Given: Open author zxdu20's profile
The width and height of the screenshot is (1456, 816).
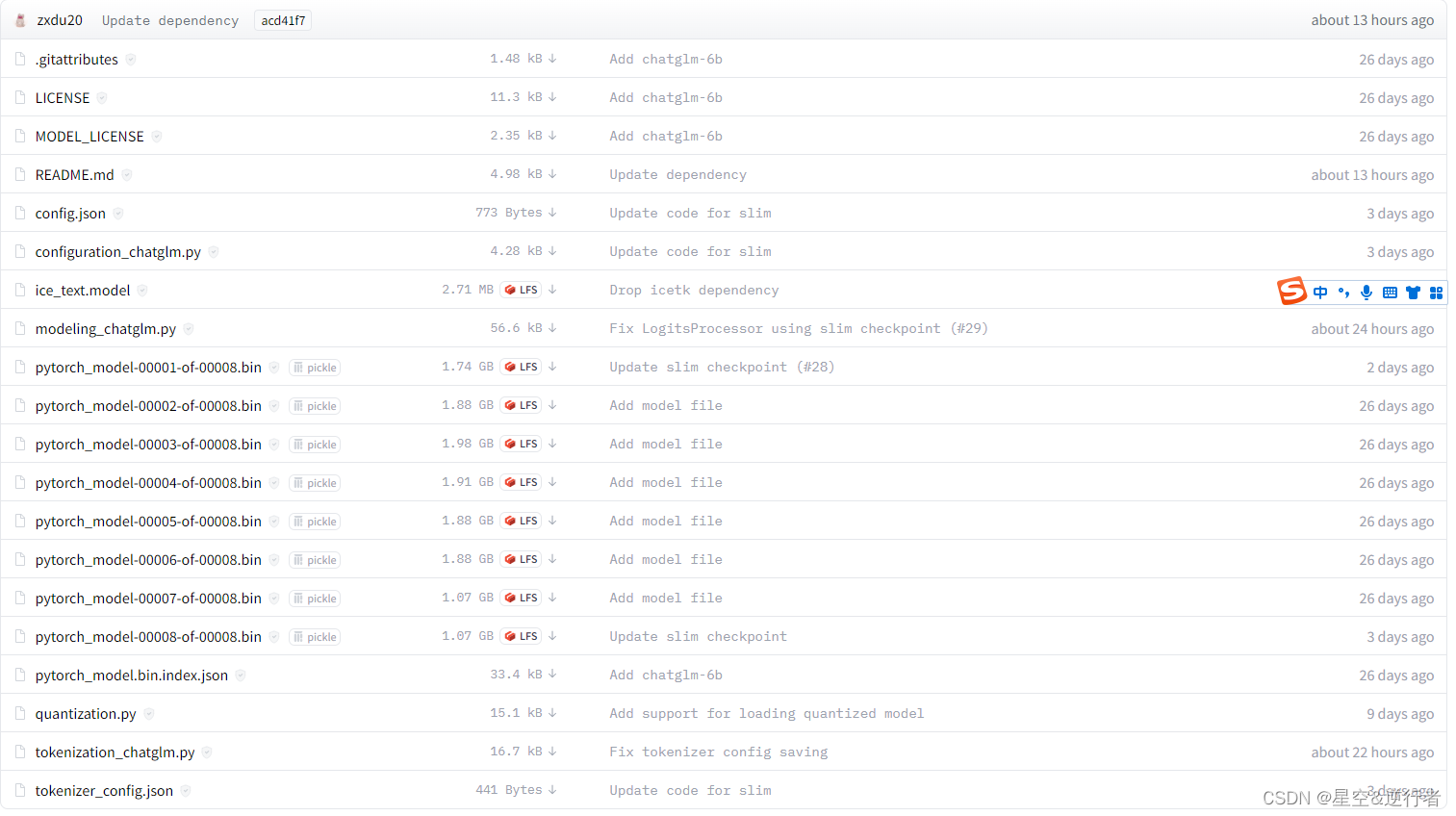Looking at the screenshot, I should pos(60,19).
